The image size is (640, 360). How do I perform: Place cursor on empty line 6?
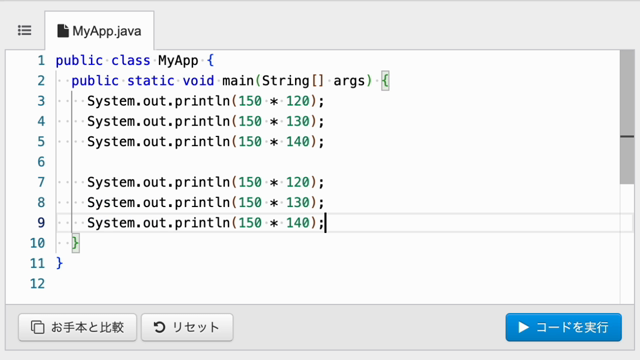point(339,162)
